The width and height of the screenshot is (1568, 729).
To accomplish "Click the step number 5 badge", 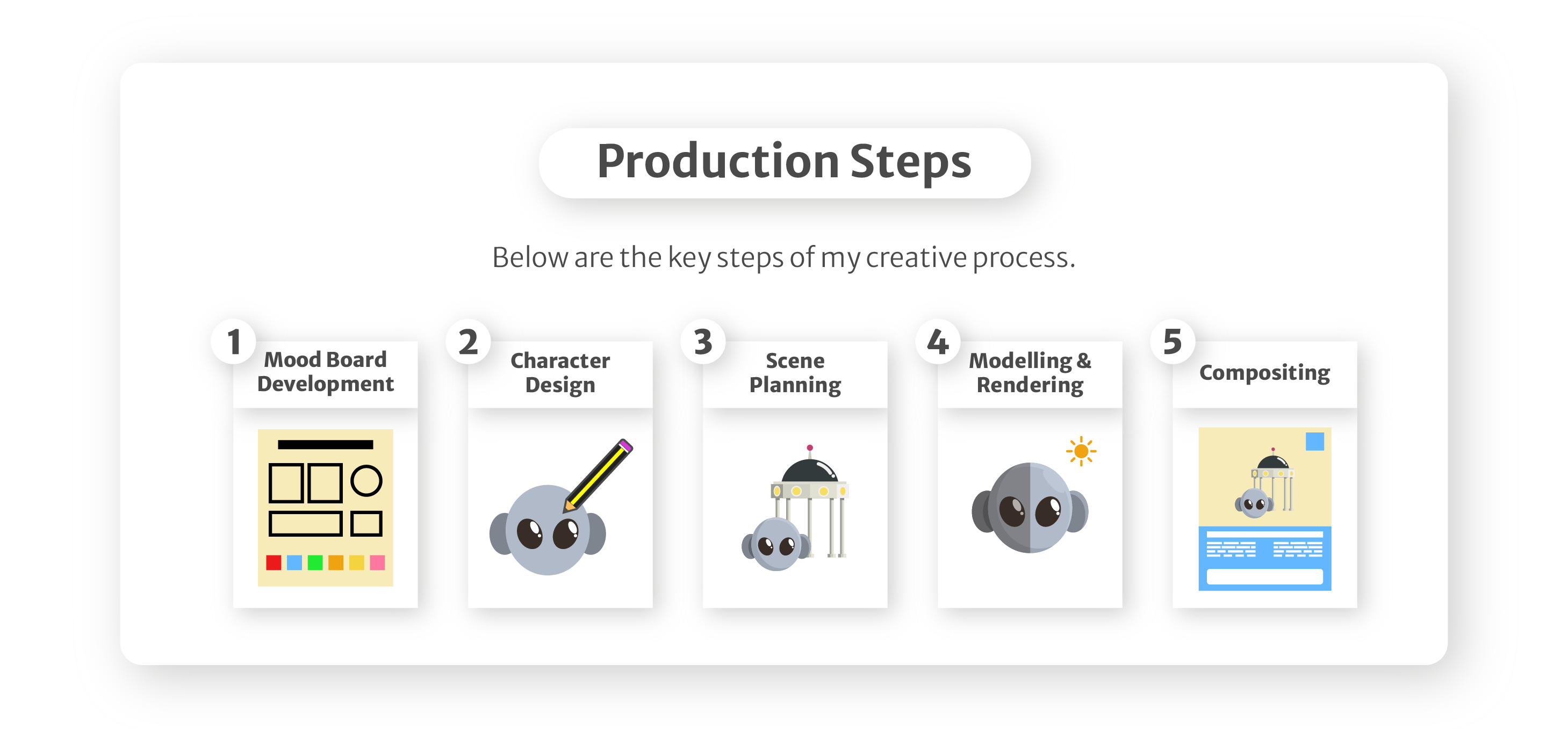I will click(1173, 342).
